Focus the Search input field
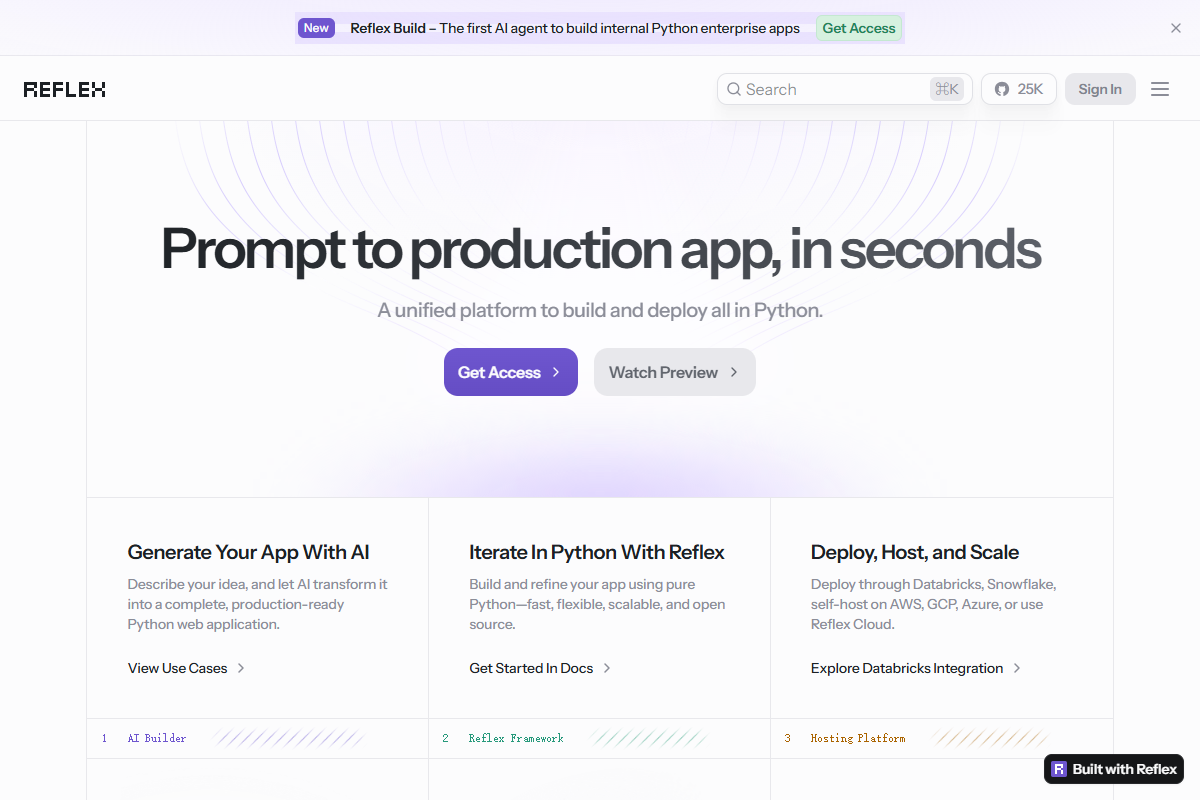The height and width of the screenshot is (800, 1200). [x=830, y=89]
